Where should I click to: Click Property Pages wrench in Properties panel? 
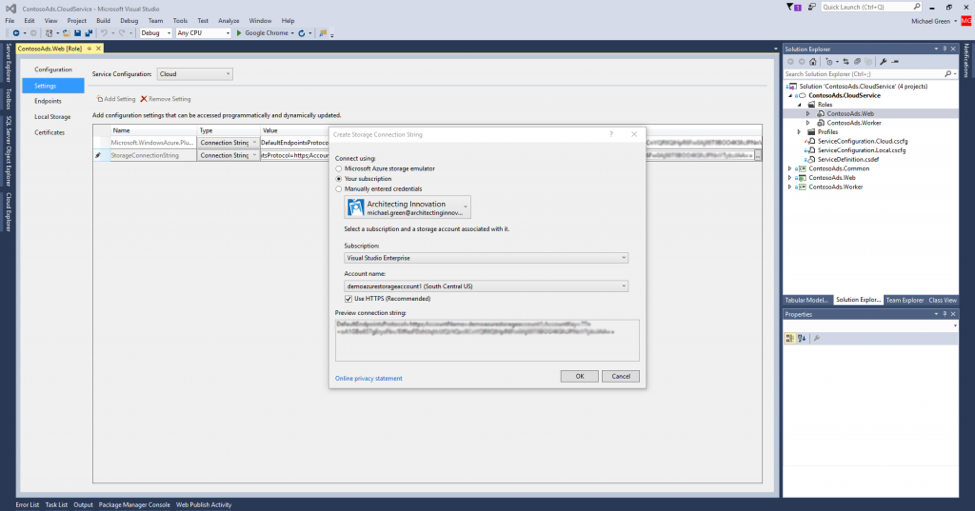[x=817, y=338]
